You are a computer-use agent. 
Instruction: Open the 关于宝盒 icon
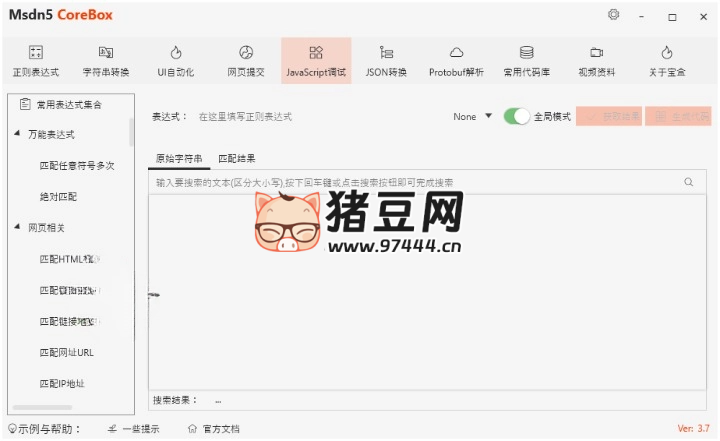[x=667, y=52]
